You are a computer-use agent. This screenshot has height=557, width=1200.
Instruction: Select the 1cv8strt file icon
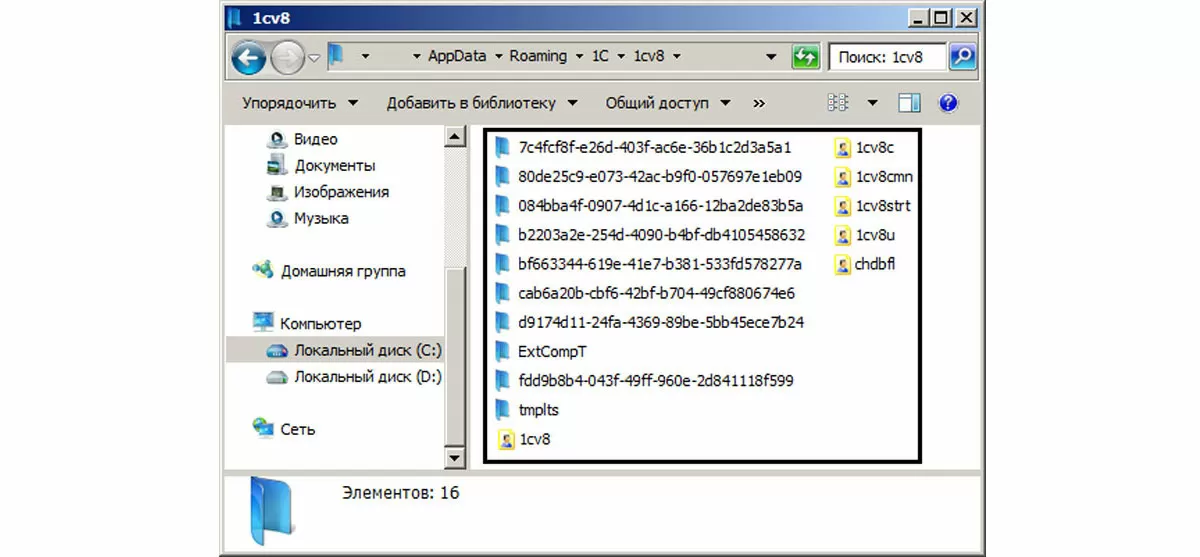pyautogui.click(x=842, y=206)
